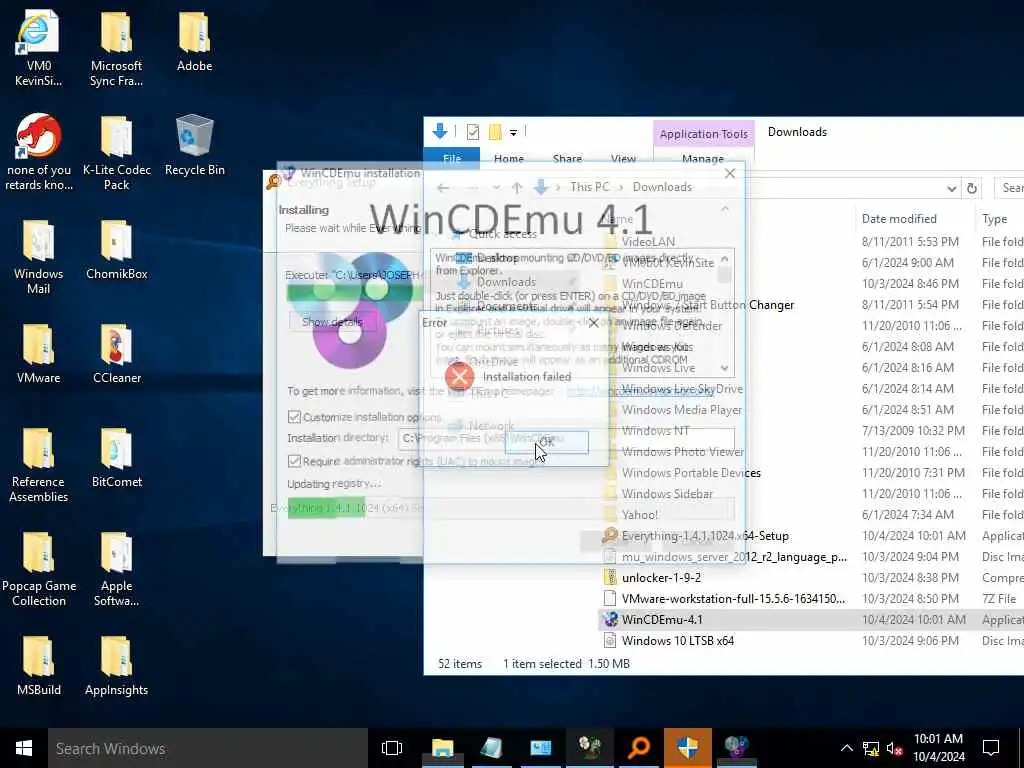The width and height of the screenshot is (1024, 768).
Task: Toggle Require administrator rights checkbox
Action: (295, 461)
